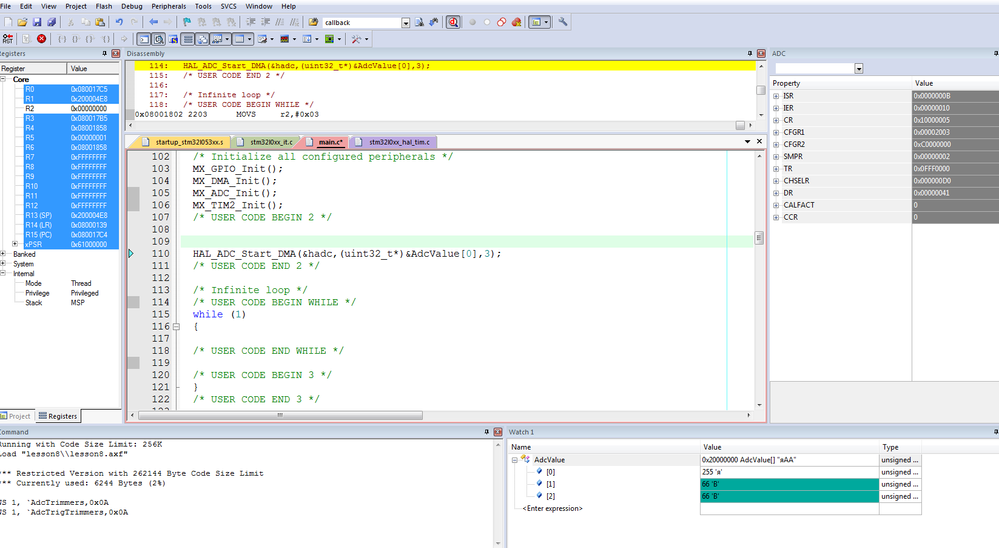999x548 pixels.
Task: Expand the ISR register property
Action: [776, 96]
